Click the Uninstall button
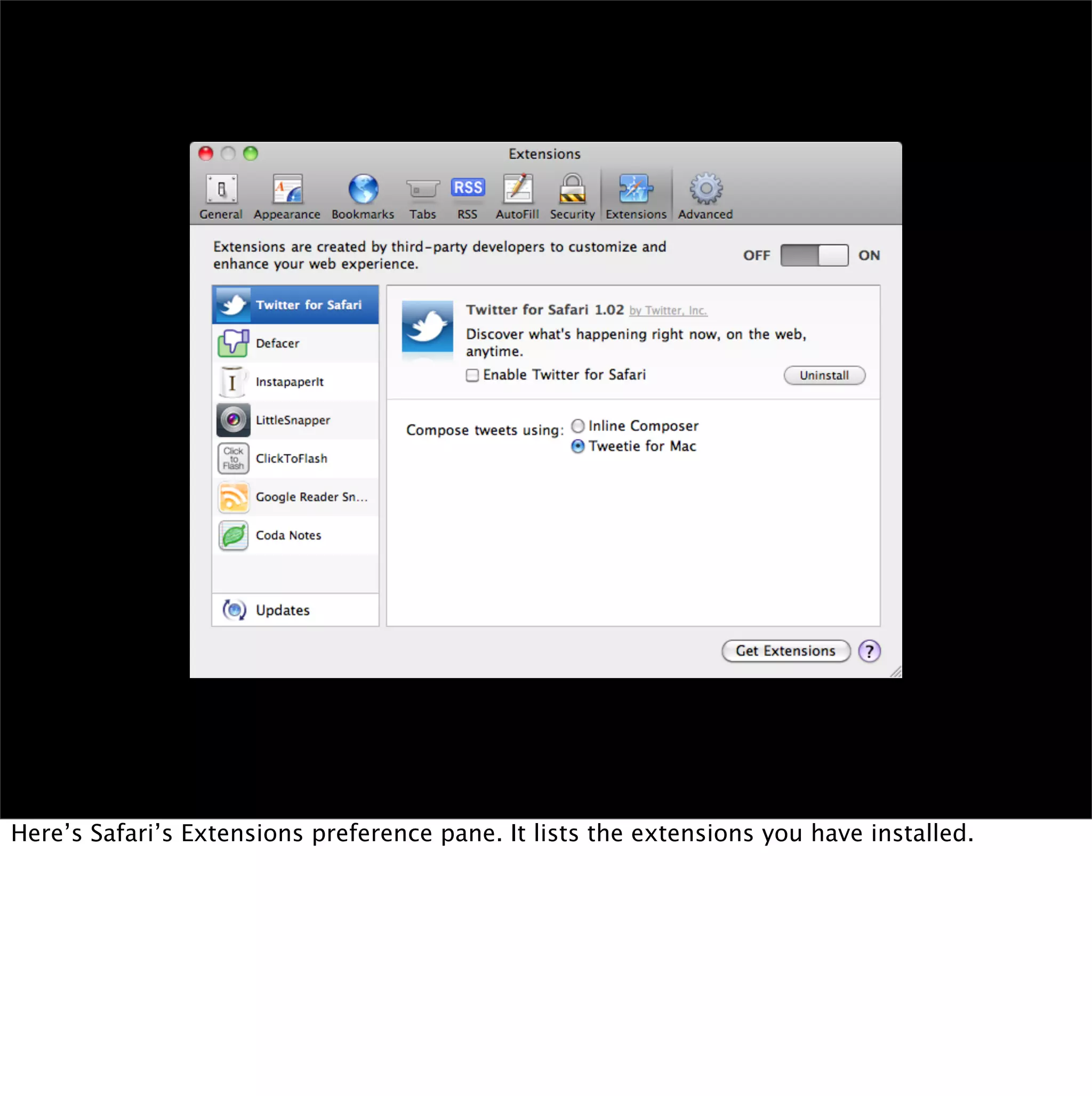The width and height of the screenshot is (1092, 1096). tap(824, 375)
